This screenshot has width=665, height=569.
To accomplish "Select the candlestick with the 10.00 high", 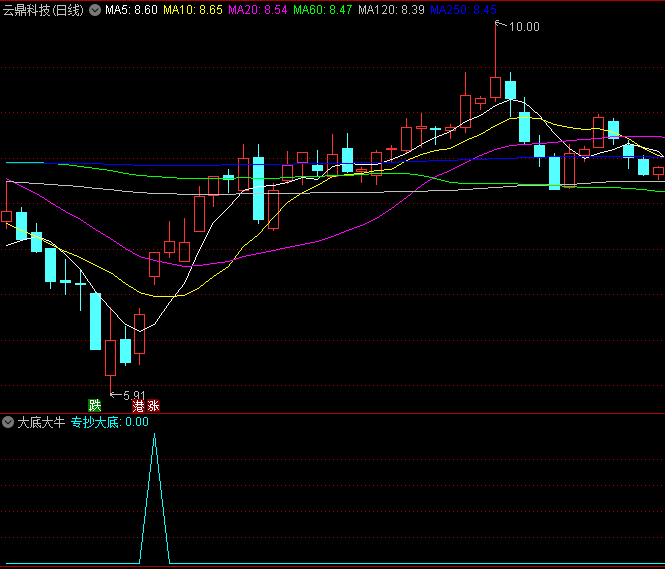I will [495, 87].
